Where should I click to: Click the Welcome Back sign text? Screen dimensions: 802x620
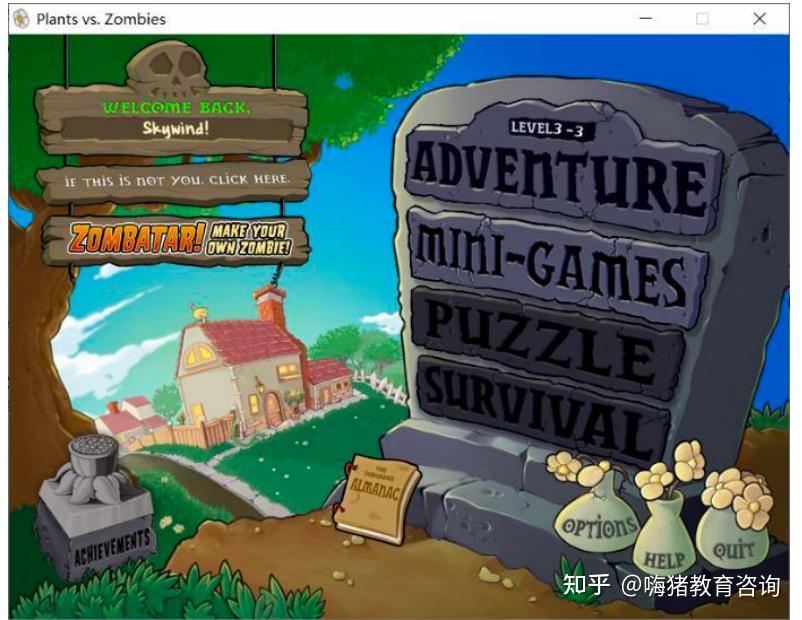pos(176,107)
